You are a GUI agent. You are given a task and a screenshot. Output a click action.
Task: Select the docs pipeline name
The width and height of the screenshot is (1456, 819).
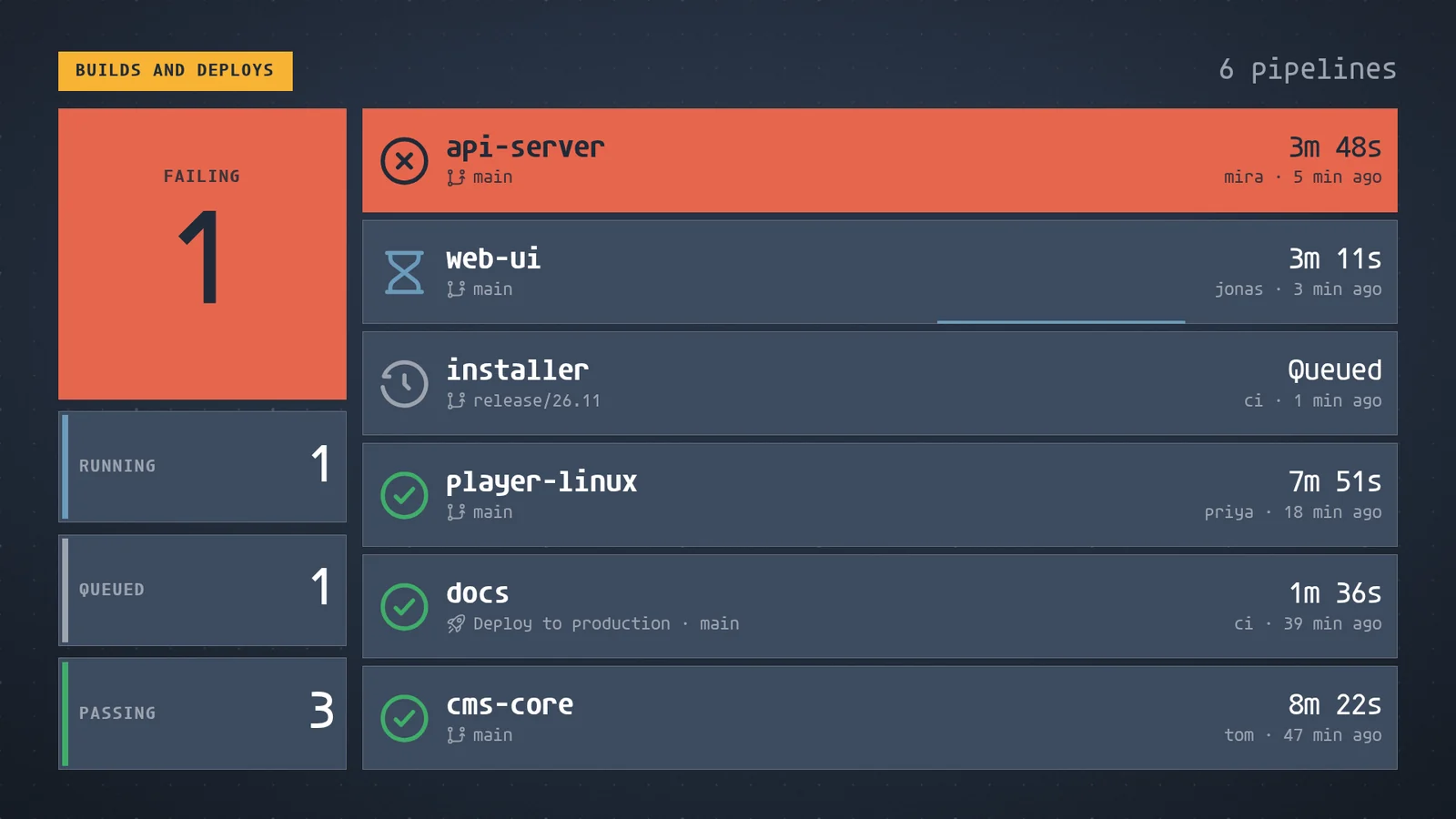click(x=477, y=593)
